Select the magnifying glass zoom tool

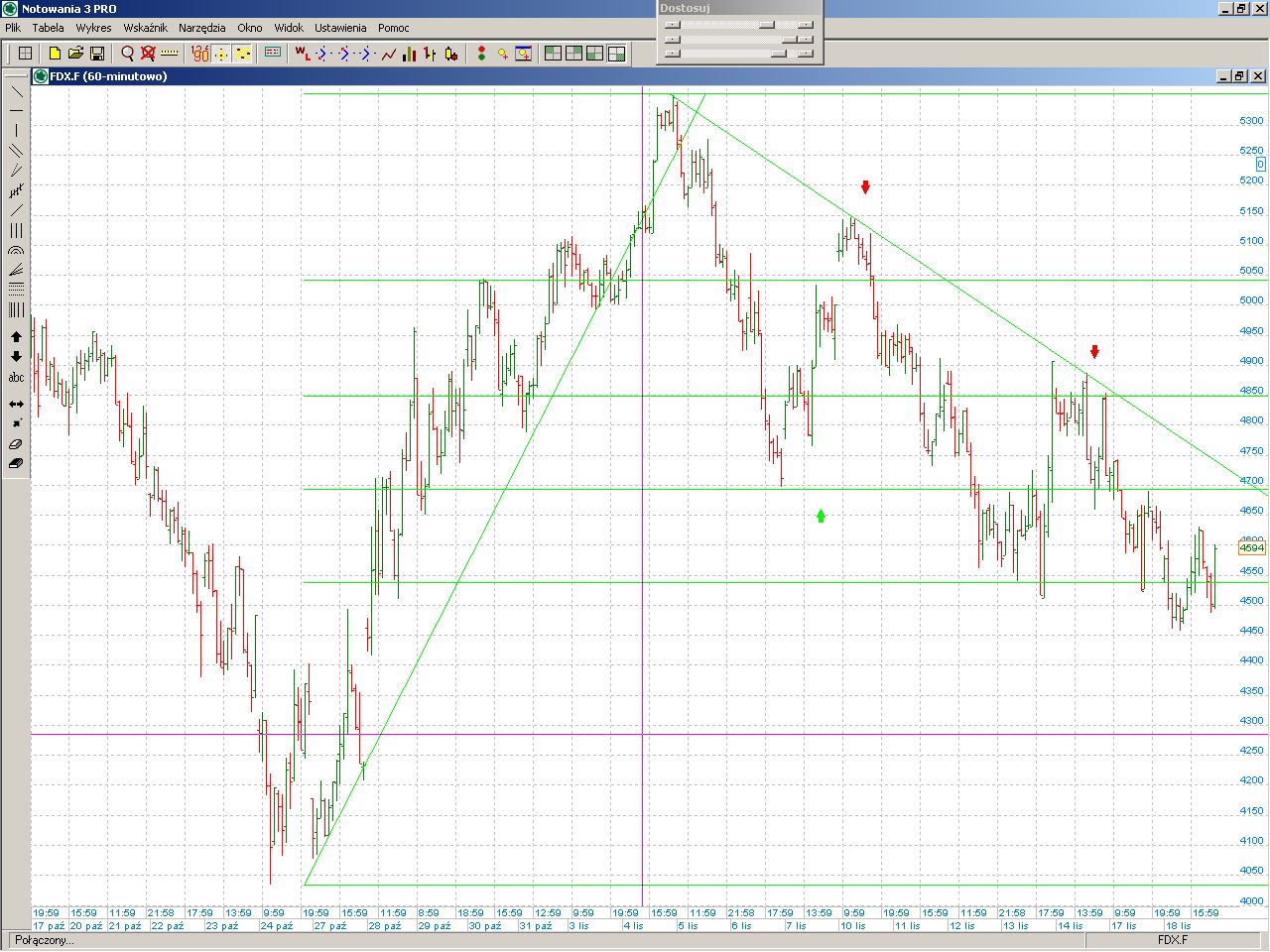[127, 54]
